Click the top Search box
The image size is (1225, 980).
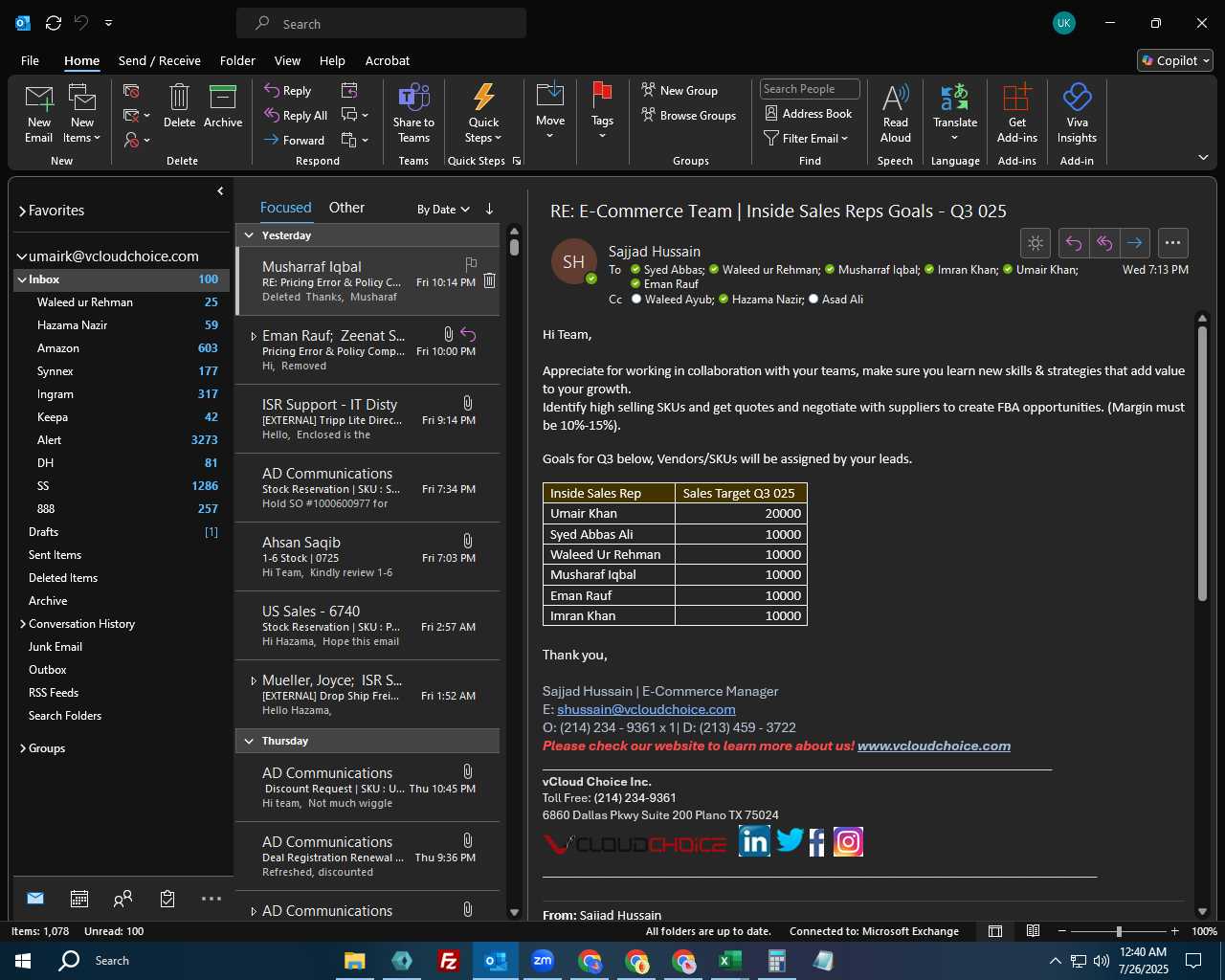coord(381,24)
